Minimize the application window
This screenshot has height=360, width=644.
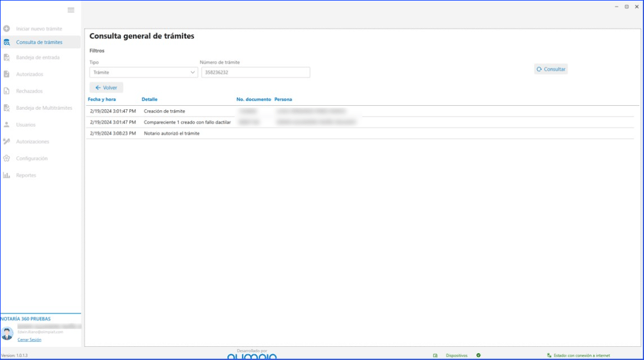[616, 7]
